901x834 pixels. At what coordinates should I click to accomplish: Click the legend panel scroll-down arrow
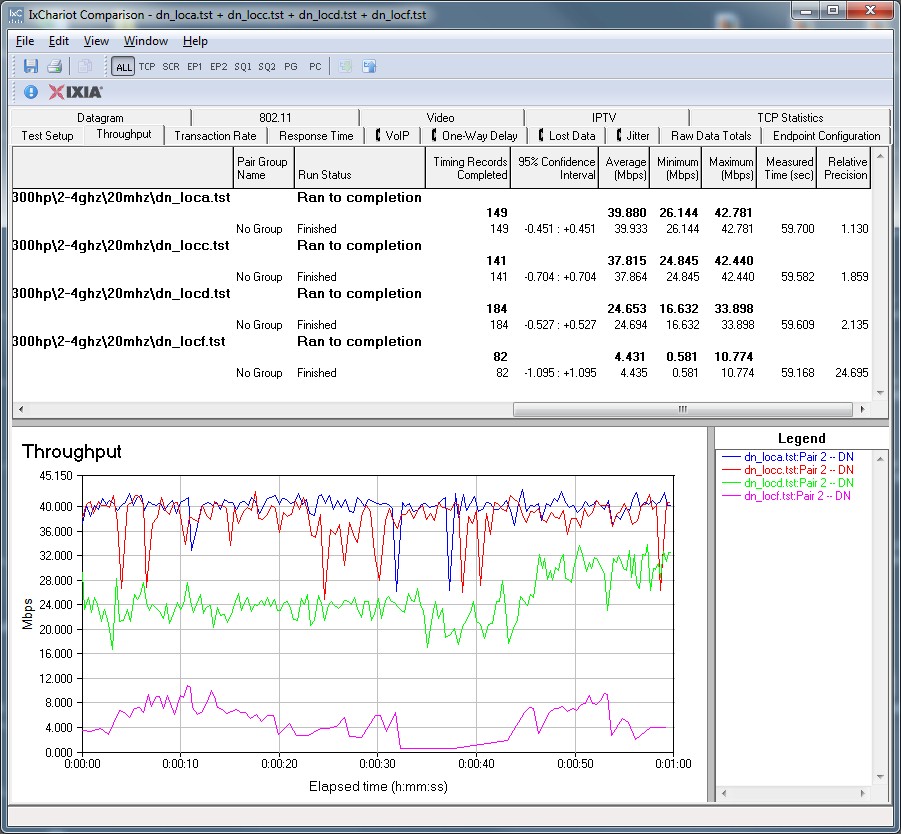pos(880,777)
